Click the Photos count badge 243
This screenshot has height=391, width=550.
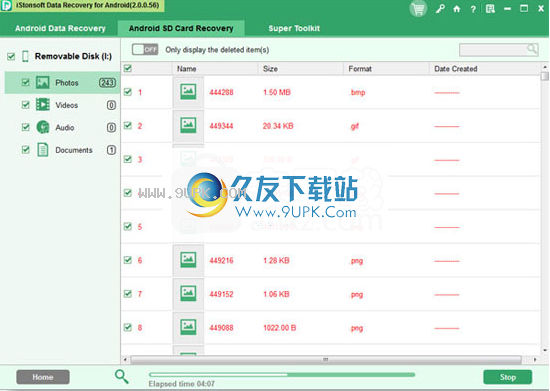point(107,82)
